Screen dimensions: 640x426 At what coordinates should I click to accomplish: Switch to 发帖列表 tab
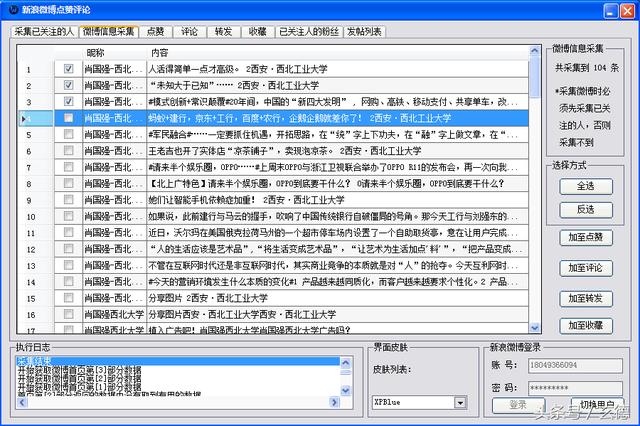point(364,32)
